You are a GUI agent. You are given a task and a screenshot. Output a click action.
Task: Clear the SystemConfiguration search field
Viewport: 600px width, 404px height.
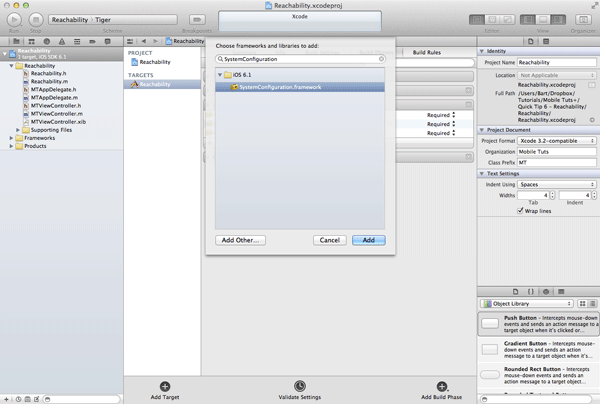(382, 59)
